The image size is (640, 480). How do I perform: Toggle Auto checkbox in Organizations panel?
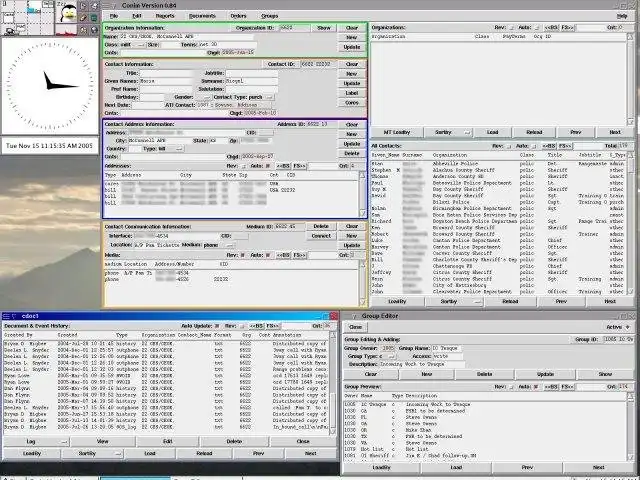click(536, 27)
